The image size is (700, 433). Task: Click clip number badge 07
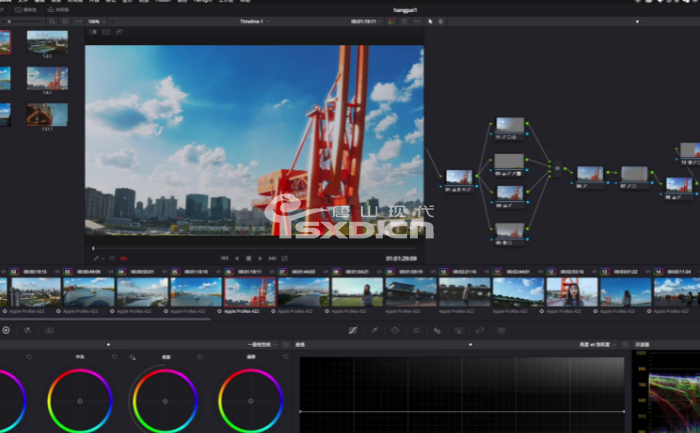[282, 271]
